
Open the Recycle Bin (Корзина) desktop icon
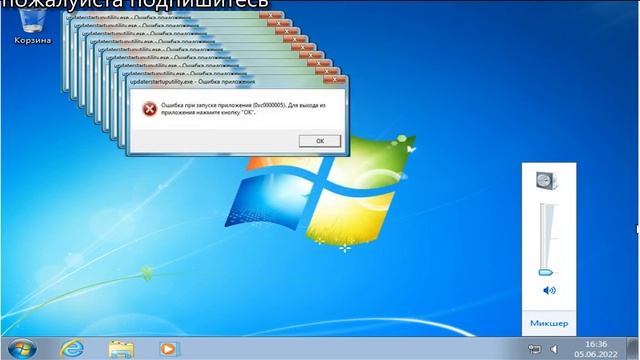pos(32,26)
